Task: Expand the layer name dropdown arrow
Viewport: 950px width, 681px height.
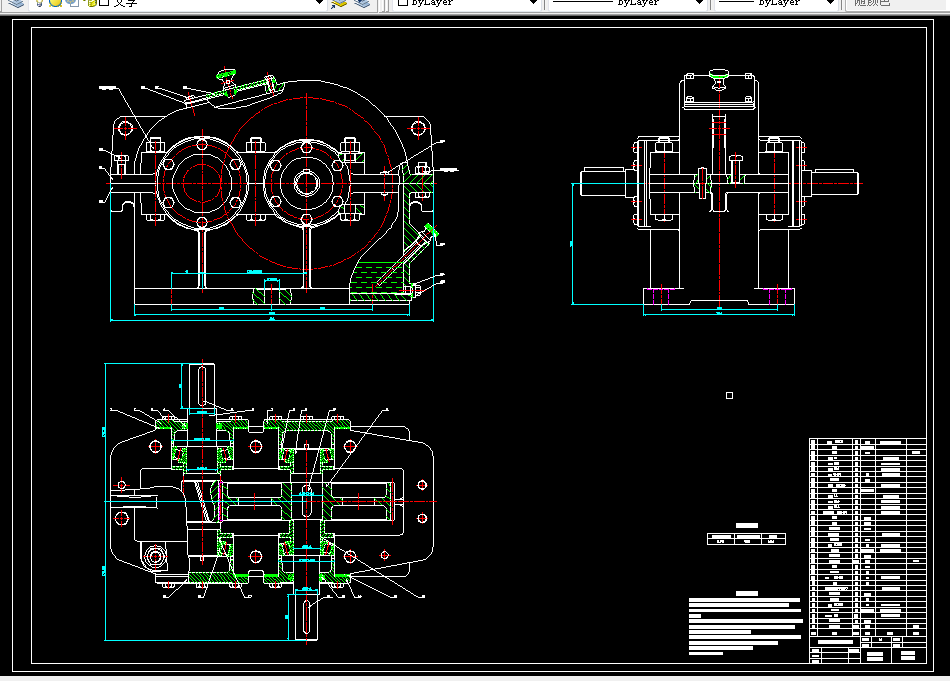Action: 319,3
